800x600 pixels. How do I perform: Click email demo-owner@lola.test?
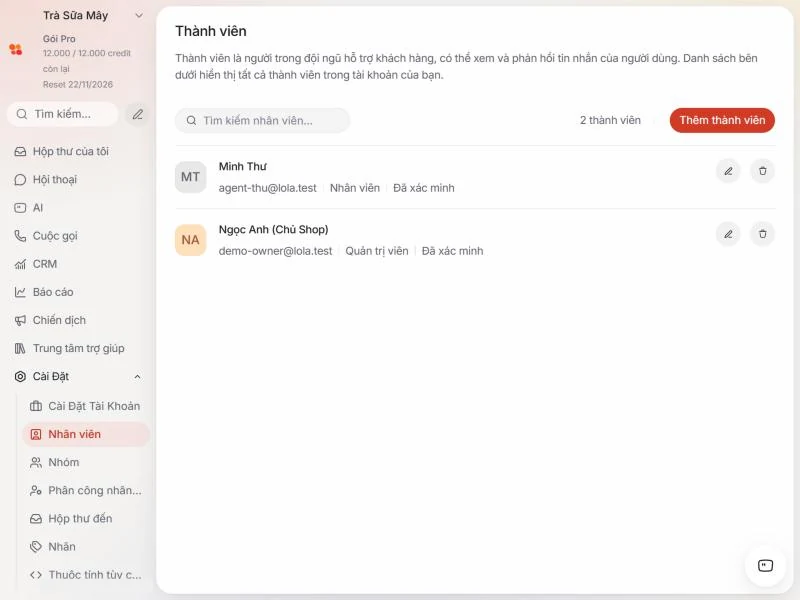(x=275, y=251)
